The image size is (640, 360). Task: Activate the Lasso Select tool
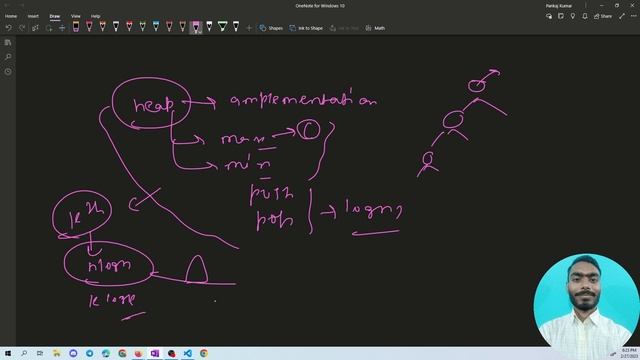tap(49, 28)
